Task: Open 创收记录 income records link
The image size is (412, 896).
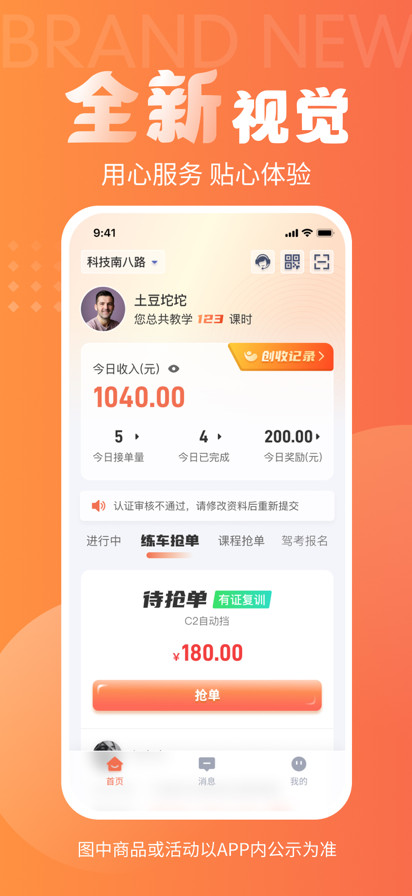Action: click(x=281, y=357)
